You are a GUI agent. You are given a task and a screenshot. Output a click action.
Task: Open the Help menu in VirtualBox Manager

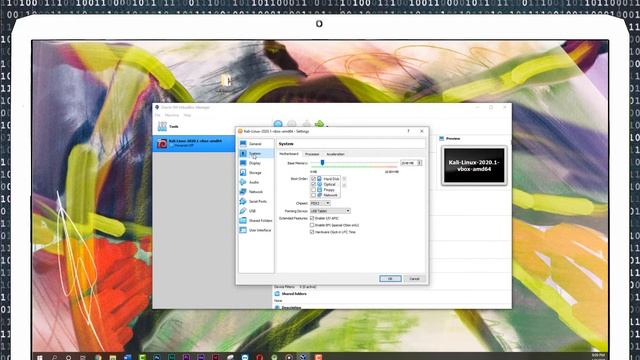[187, 115]
